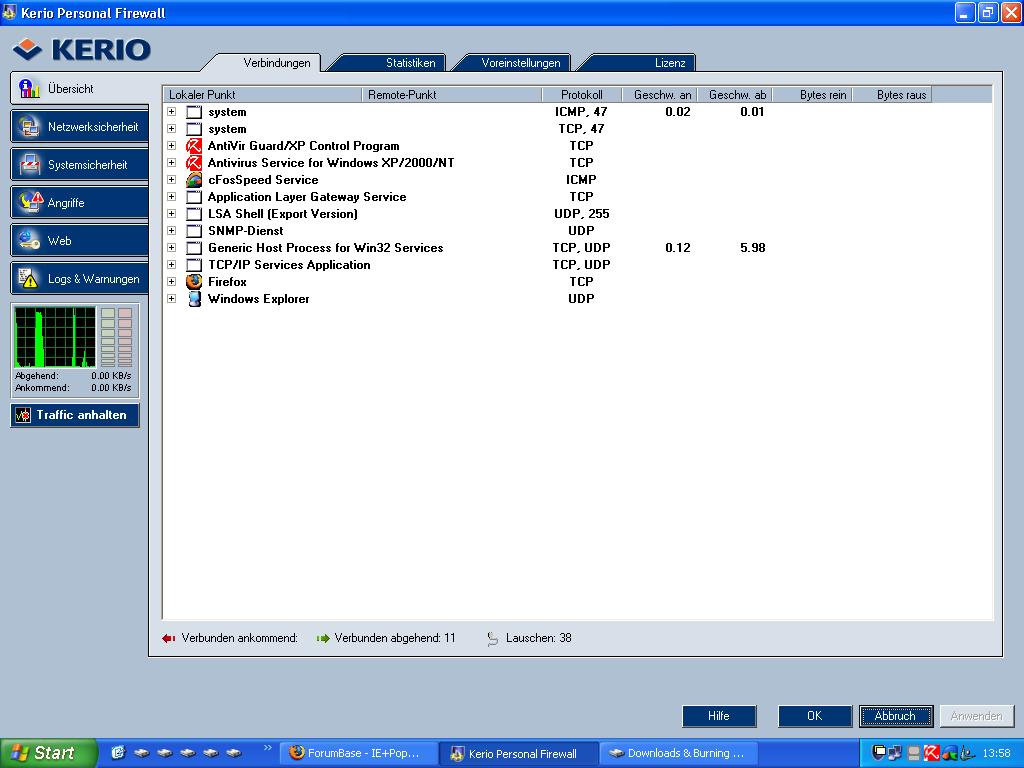Click the Kerio logo icon

tap(27, 49)
